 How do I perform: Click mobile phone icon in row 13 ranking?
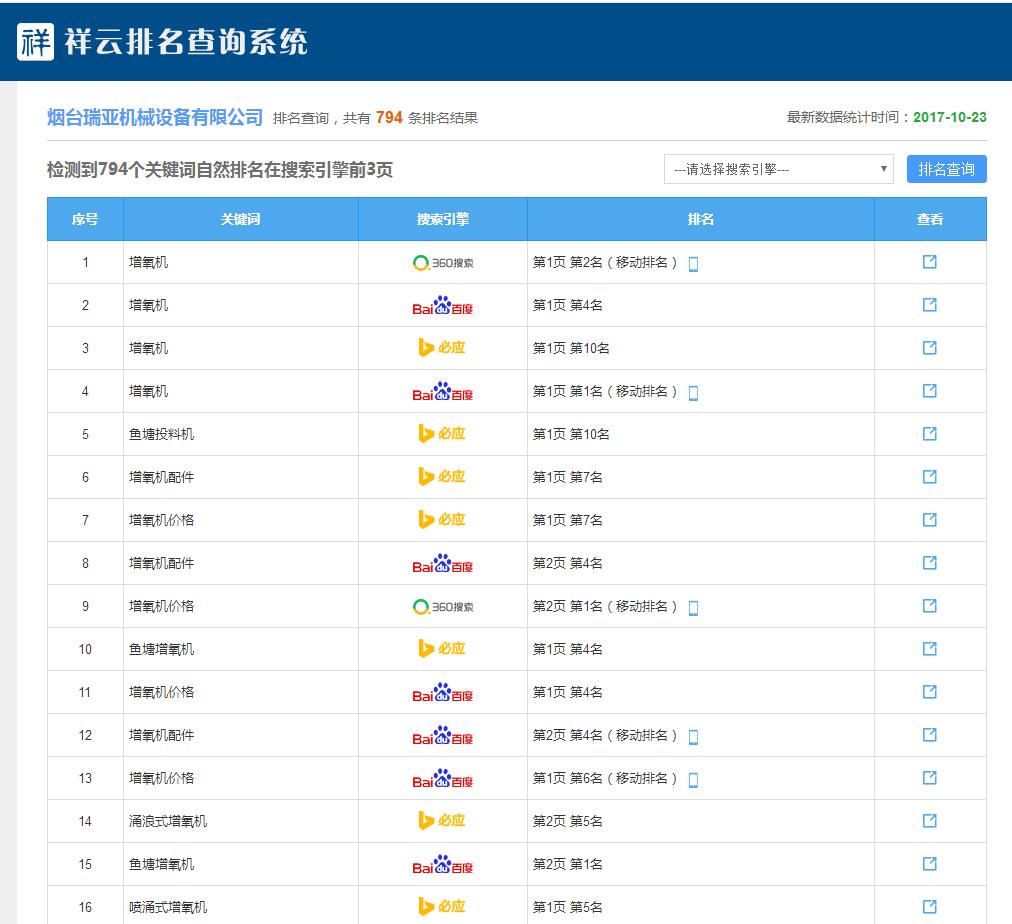click(693, 780)
